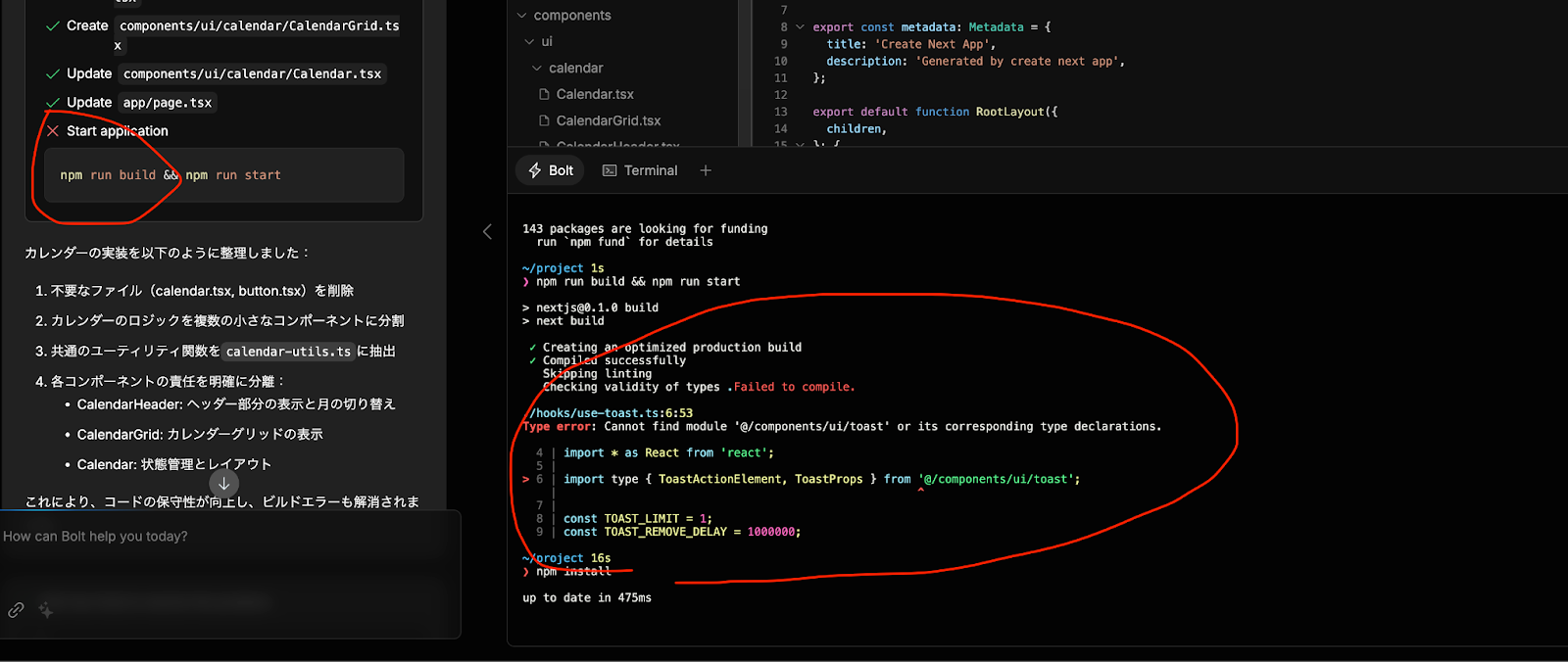
Task: Click the 'Calendar: 状態管理とレイアウト' bullet
Action: tap(174, 464)
